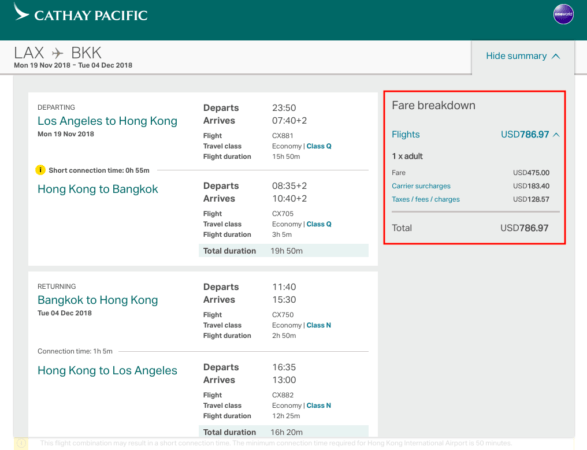Click the Hide summary link
Image resolution: width=587 pixels, height=450 pixels.
(516, 56)
